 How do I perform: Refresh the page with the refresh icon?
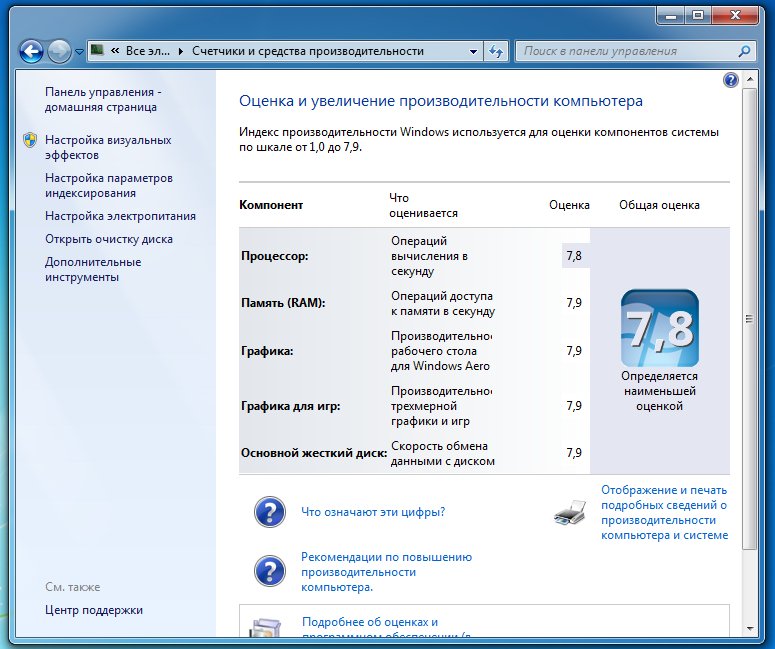tap(496, 51)
